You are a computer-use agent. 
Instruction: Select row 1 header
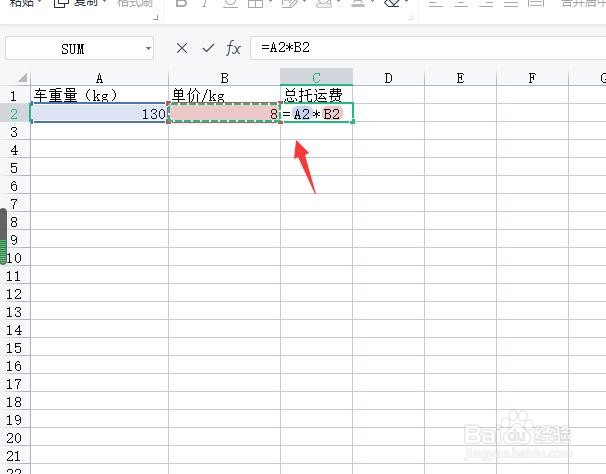[14, 95]
